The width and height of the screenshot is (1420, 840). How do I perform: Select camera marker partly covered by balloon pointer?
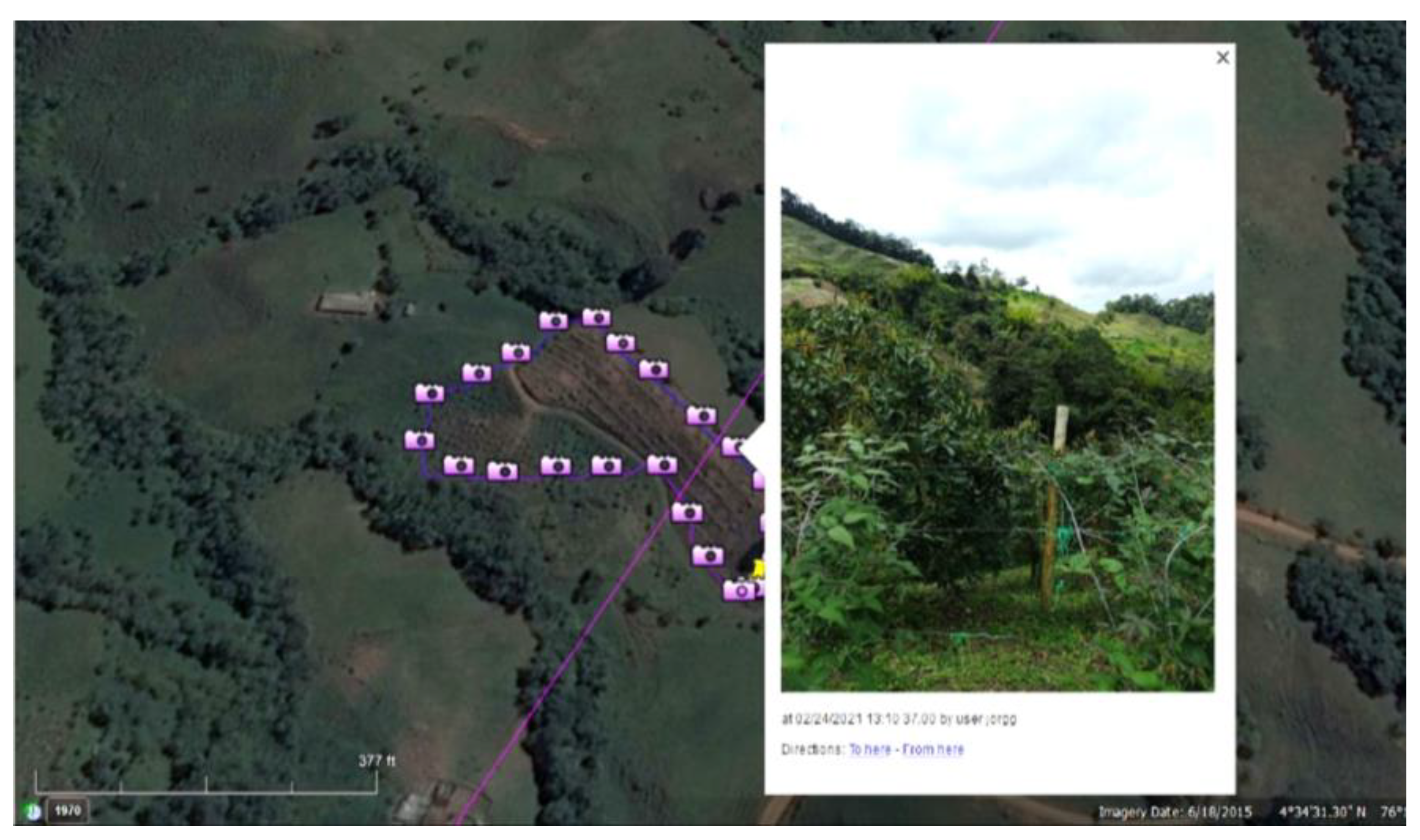733,446
